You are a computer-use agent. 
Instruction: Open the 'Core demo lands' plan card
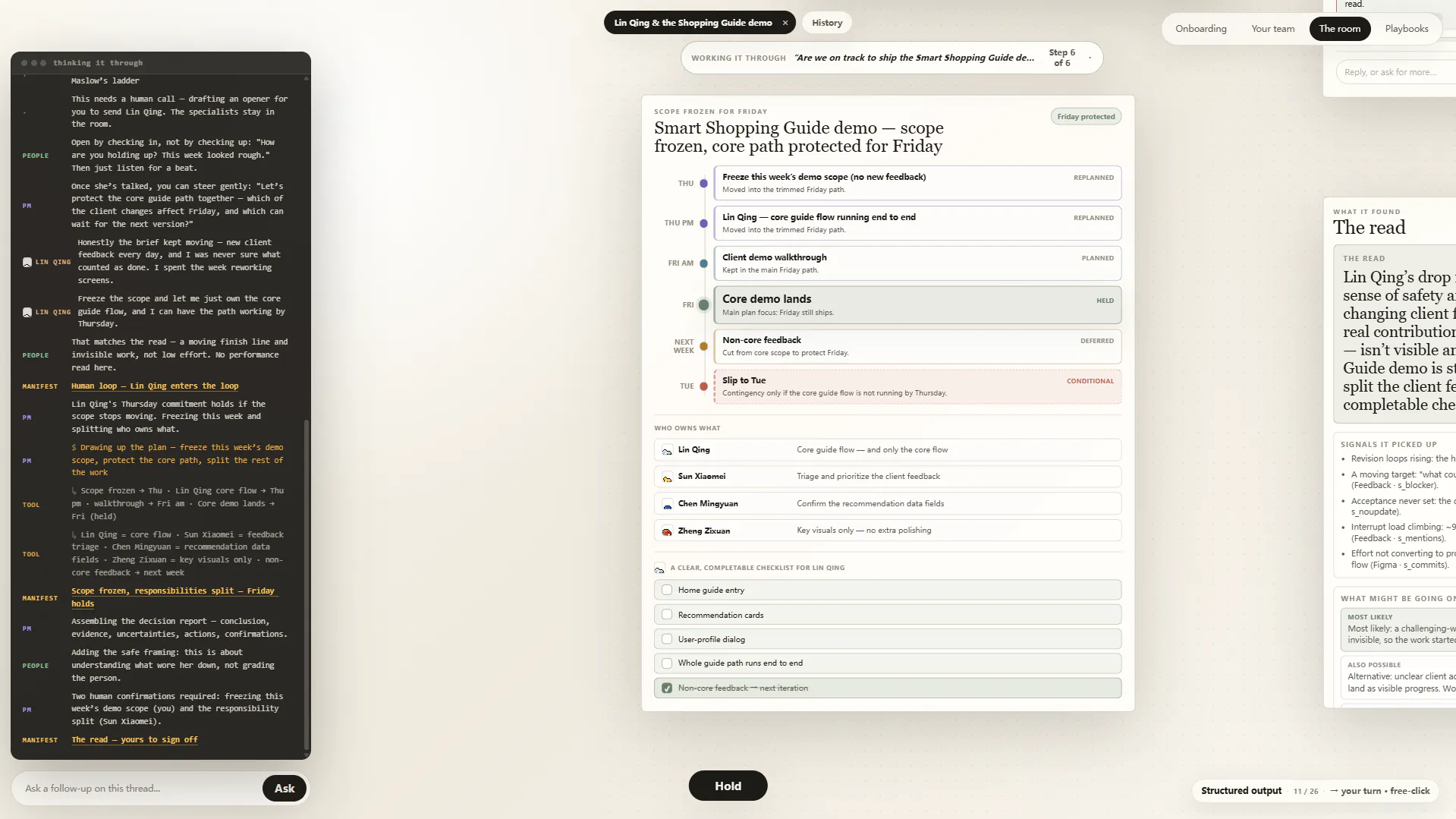click(917, 305)
